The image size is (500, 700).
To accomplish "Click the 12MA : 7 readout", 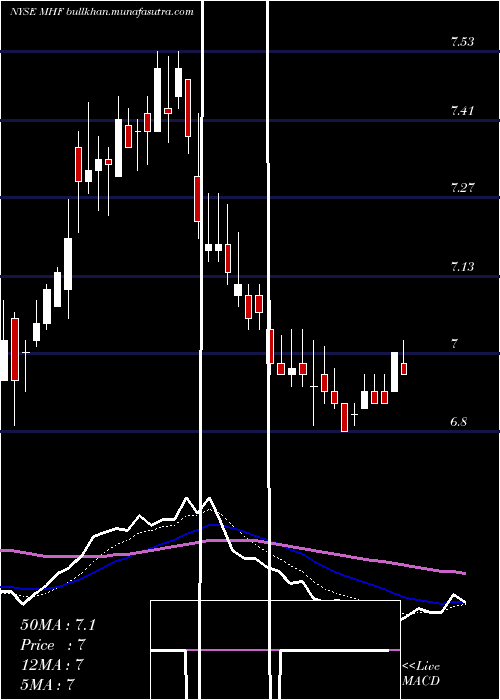I will coord(52,665).
